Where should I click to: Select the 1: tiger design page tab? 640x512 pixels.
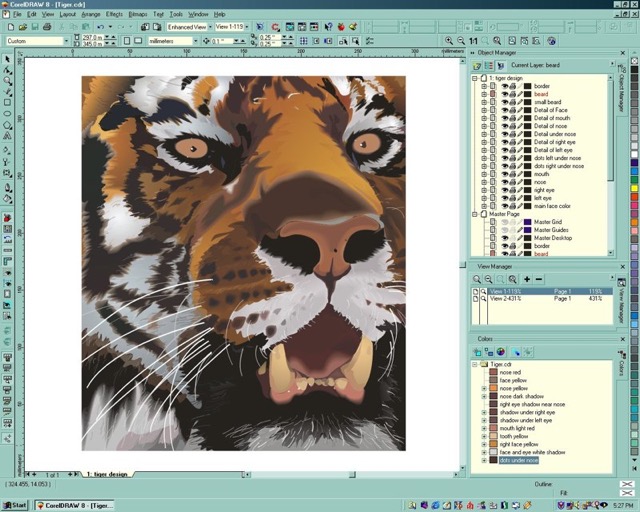107,474
